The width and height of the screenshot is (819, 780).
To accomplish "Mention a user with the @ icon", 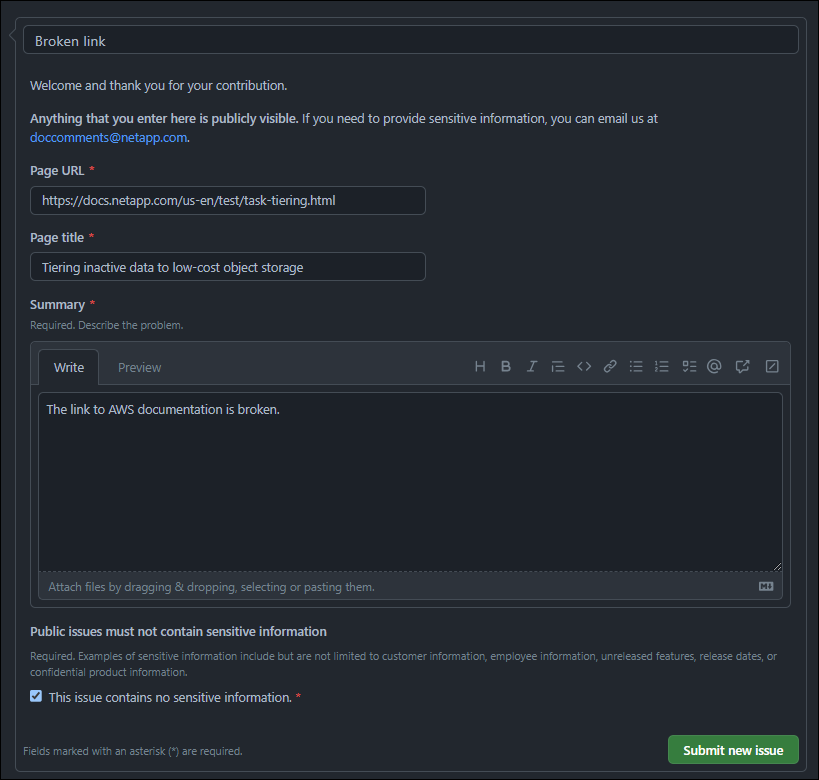I will [x=714, y=367].
